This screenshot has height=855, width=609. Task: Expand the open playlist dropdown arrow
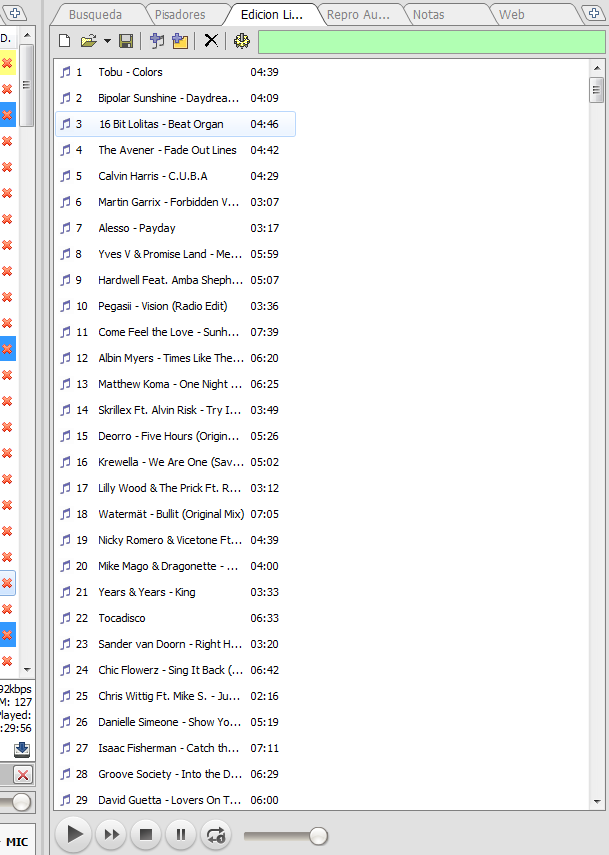(x=107, y=41)
